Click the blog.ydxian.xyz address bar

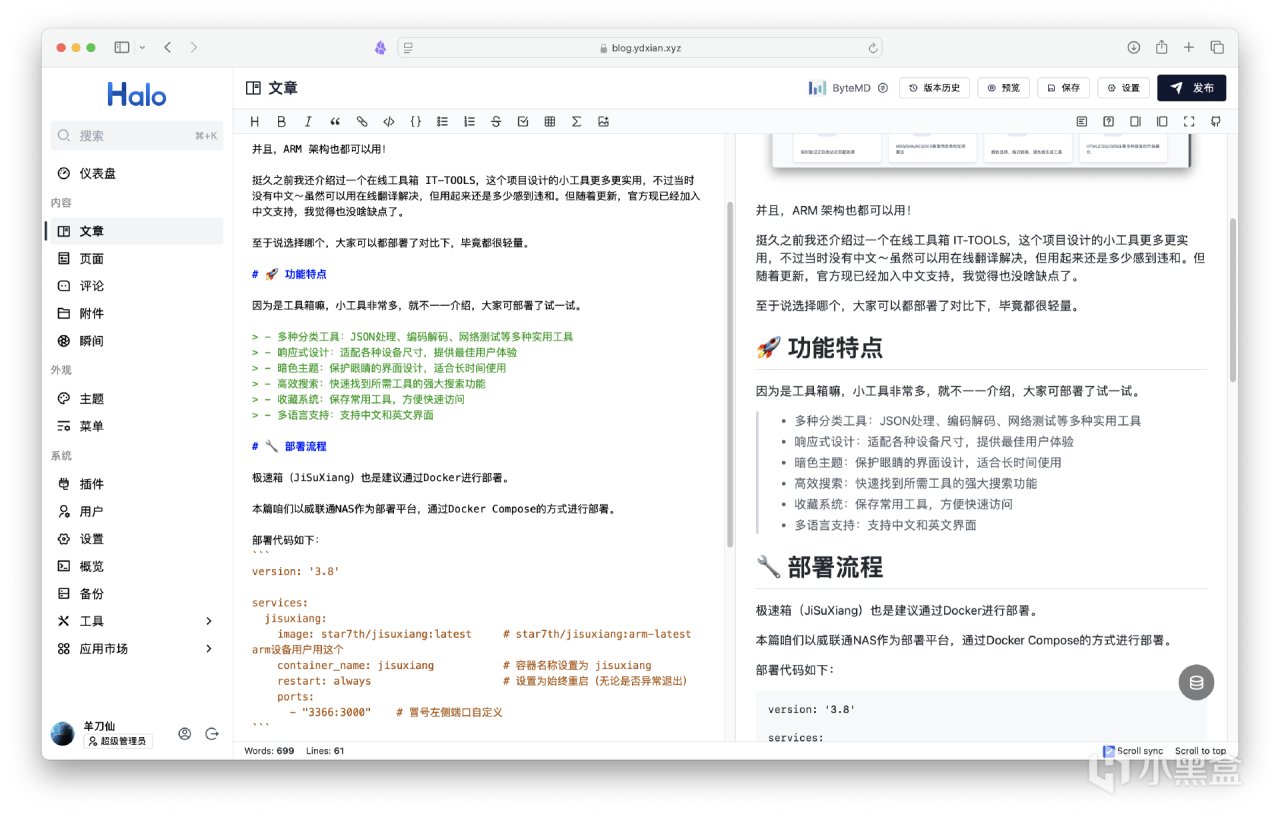pos(641,47)
